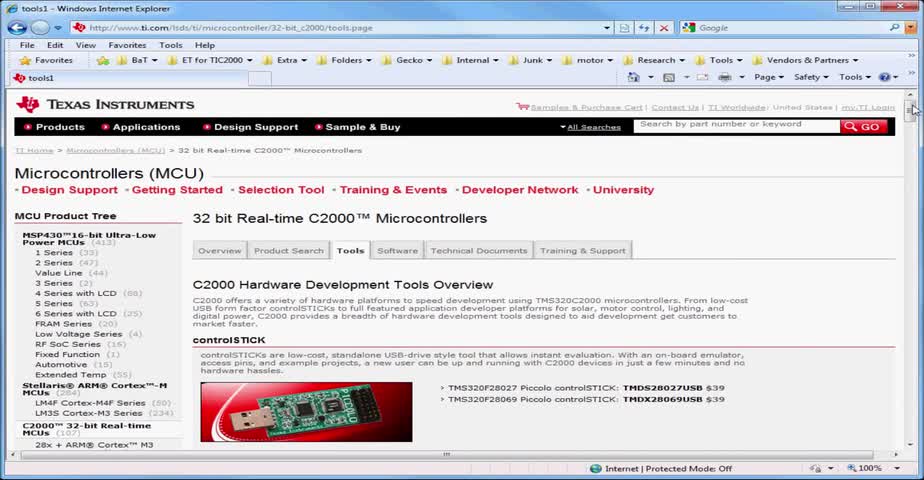Viewport: 924px width, 480px height.
Task: Open the Gecko favorites folder
Action: tap(407, 60)
